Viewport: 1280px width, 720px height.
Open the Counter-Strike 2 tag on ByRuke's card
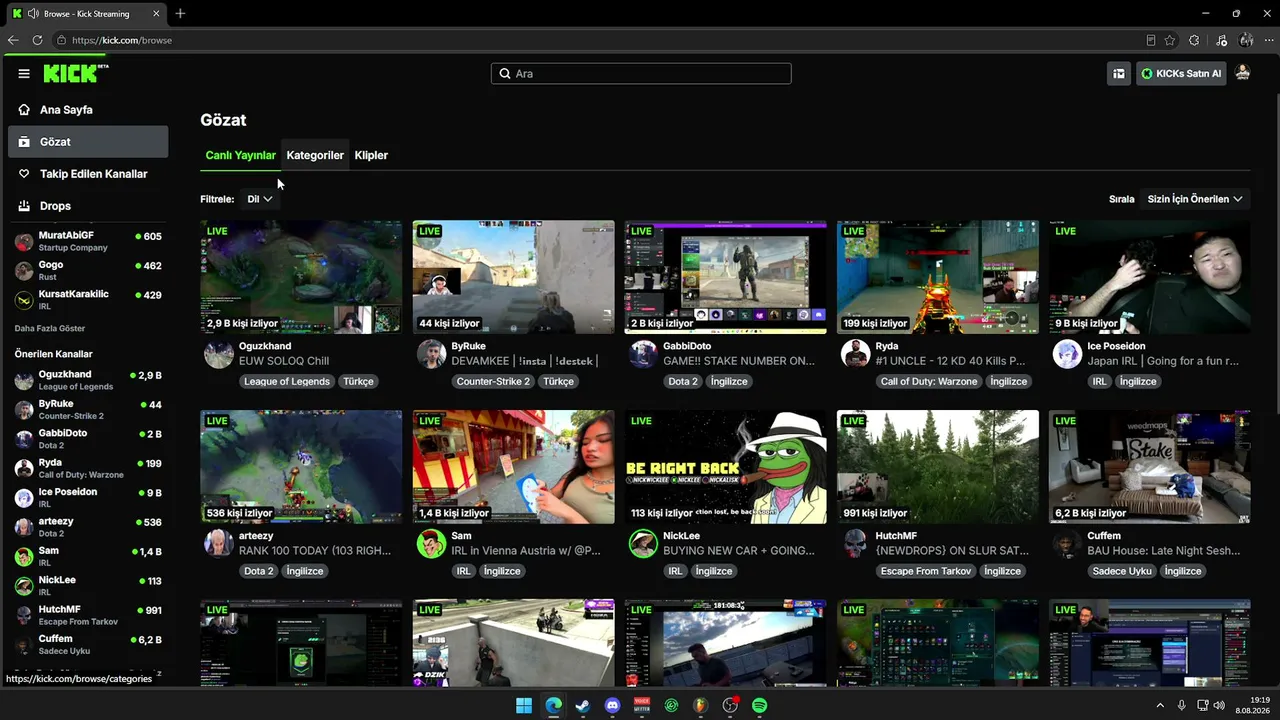pyautogui.click(x=494, y=381)
